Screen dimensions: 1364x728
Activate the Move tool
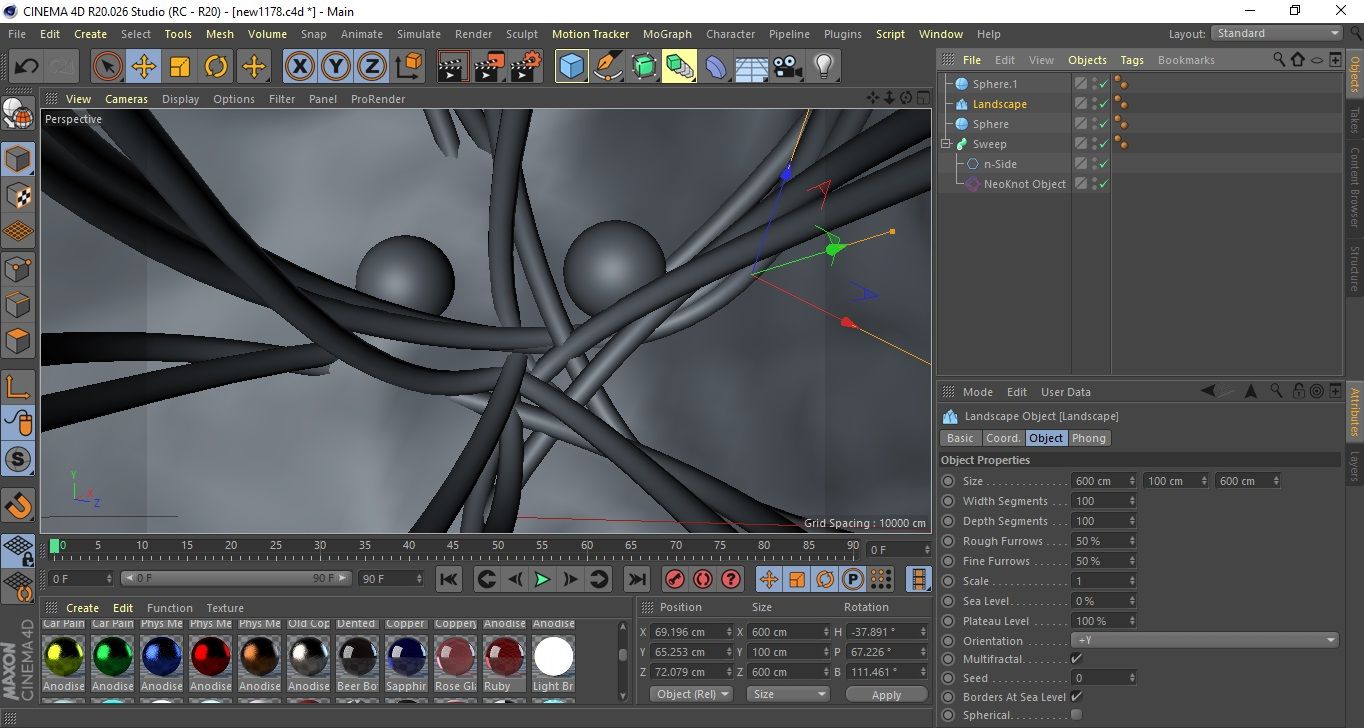(x=144, y=67)
